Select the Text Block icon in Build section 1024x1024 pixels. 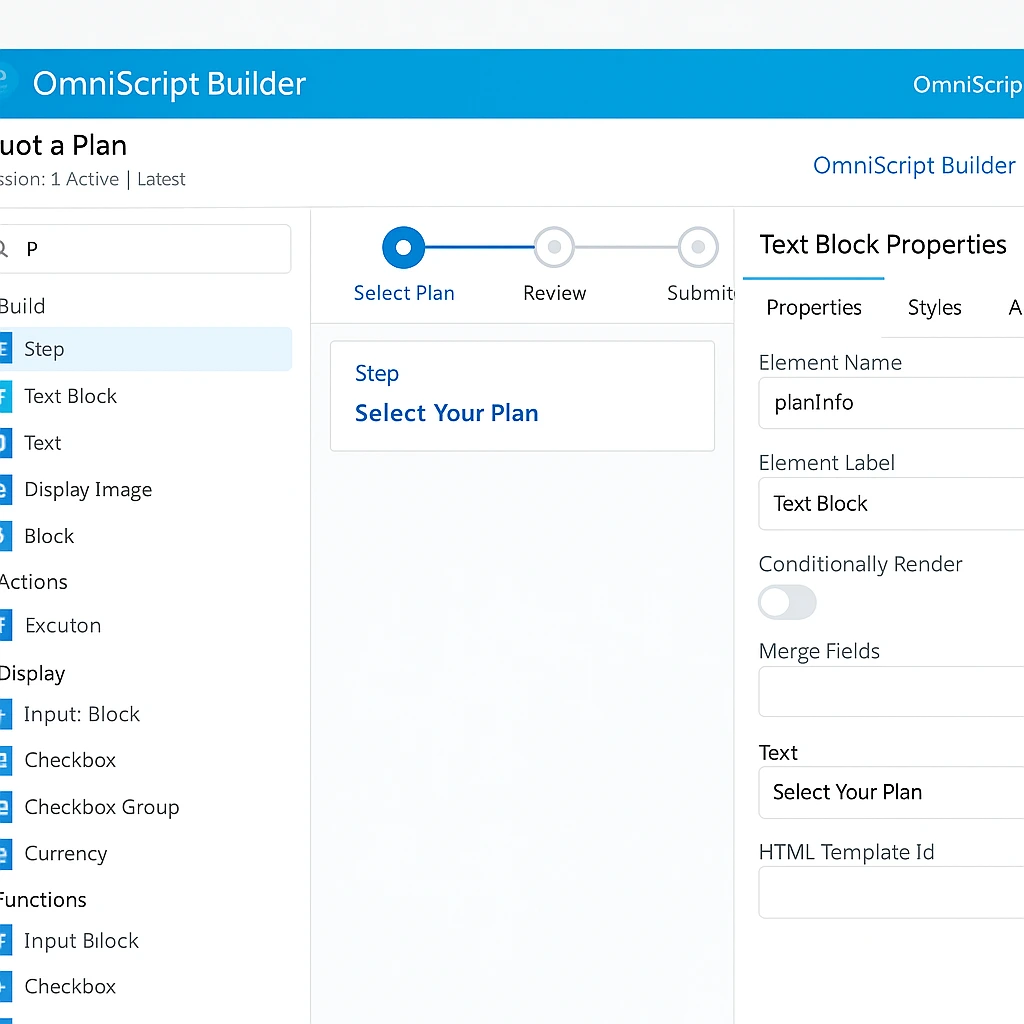point(6,396)
